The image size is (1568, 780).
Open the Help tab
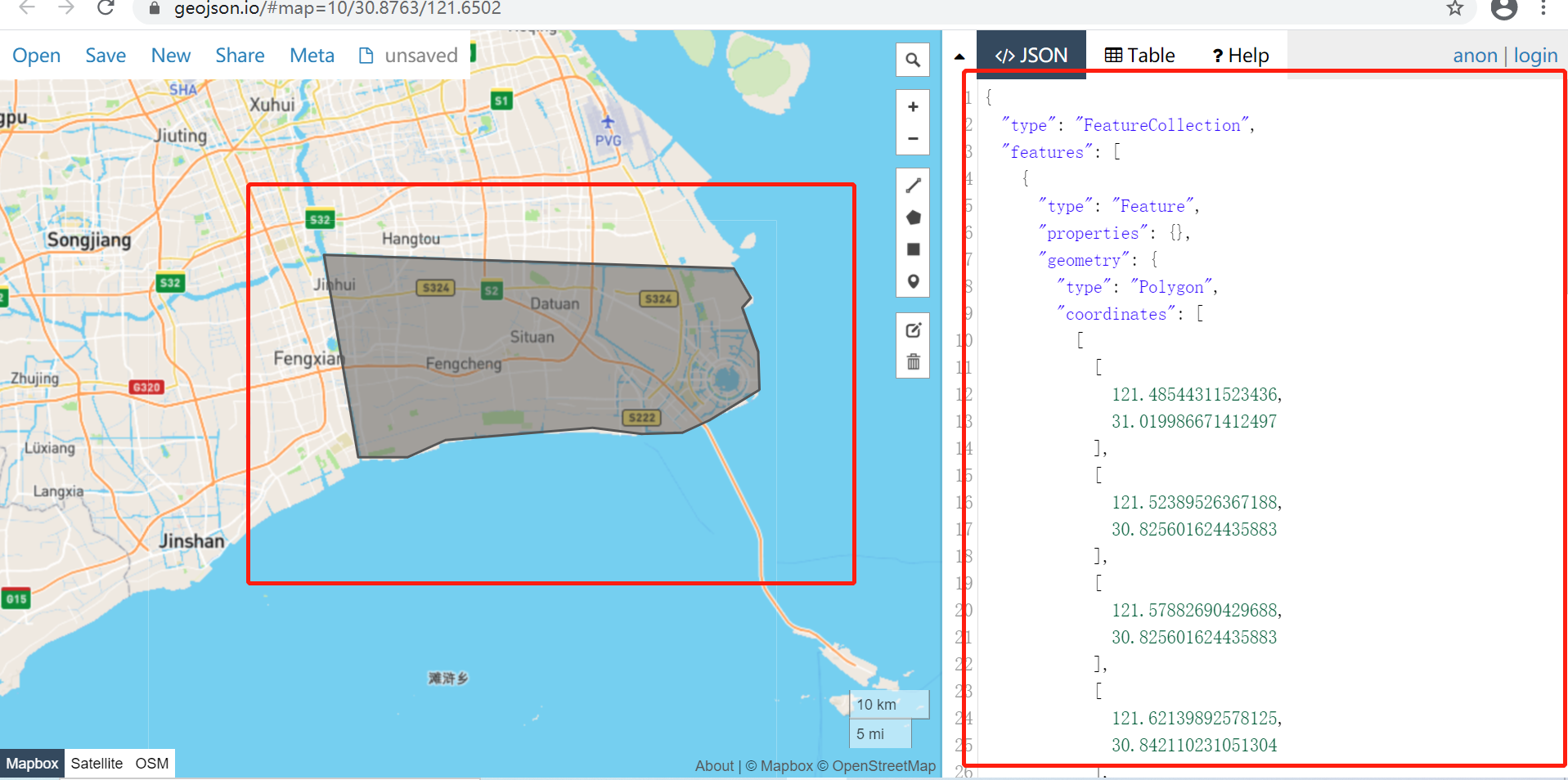click(1240, 55)
